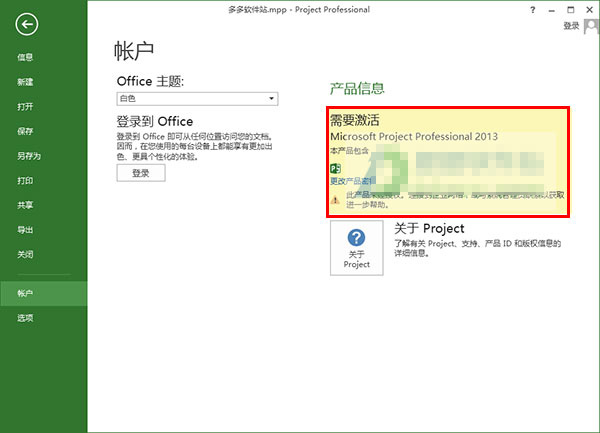Click 保存 in the sidebar
This screenshot has height=433, width=600.
pos(25,131)
